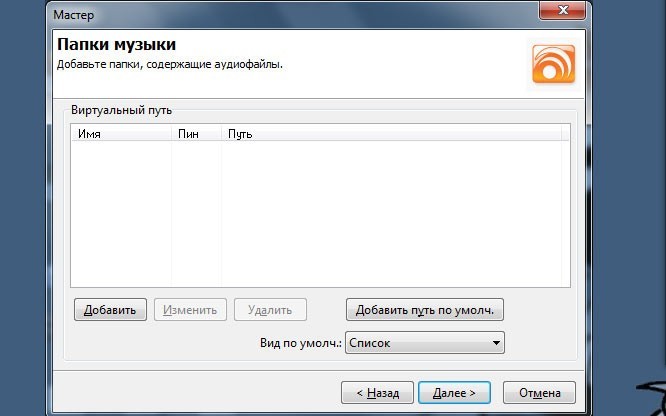
Task: Click the Удалить button
Action: click(270, 309)
